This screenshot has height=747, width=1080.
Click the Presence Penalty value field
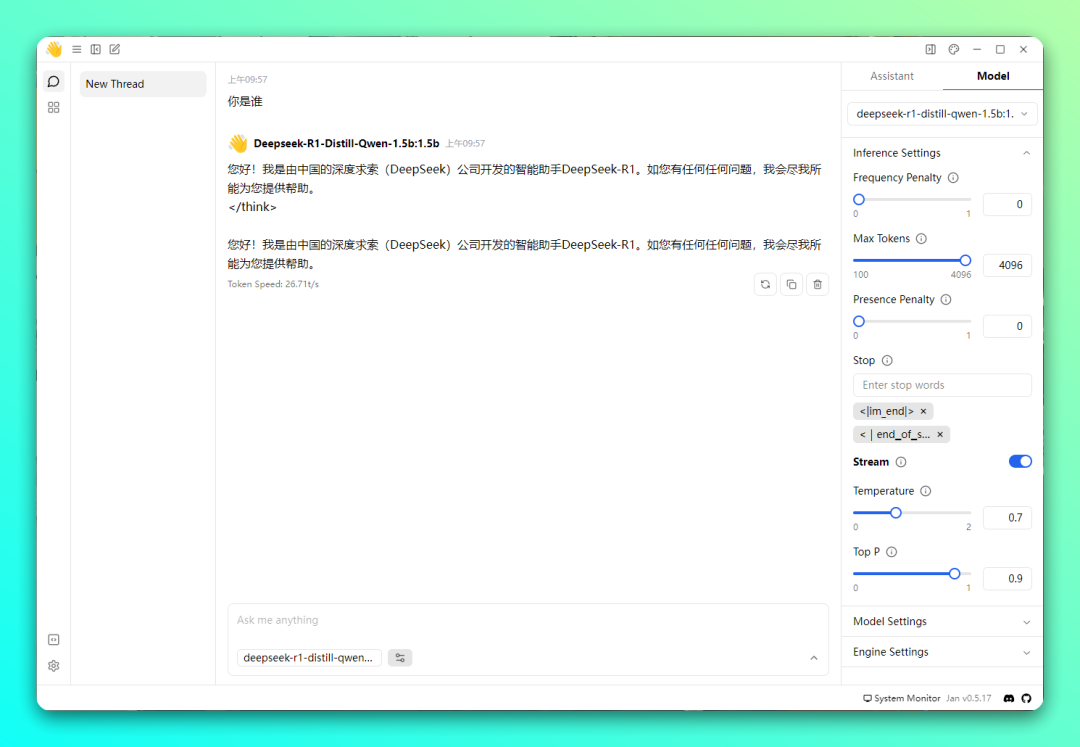(1007, 326)
